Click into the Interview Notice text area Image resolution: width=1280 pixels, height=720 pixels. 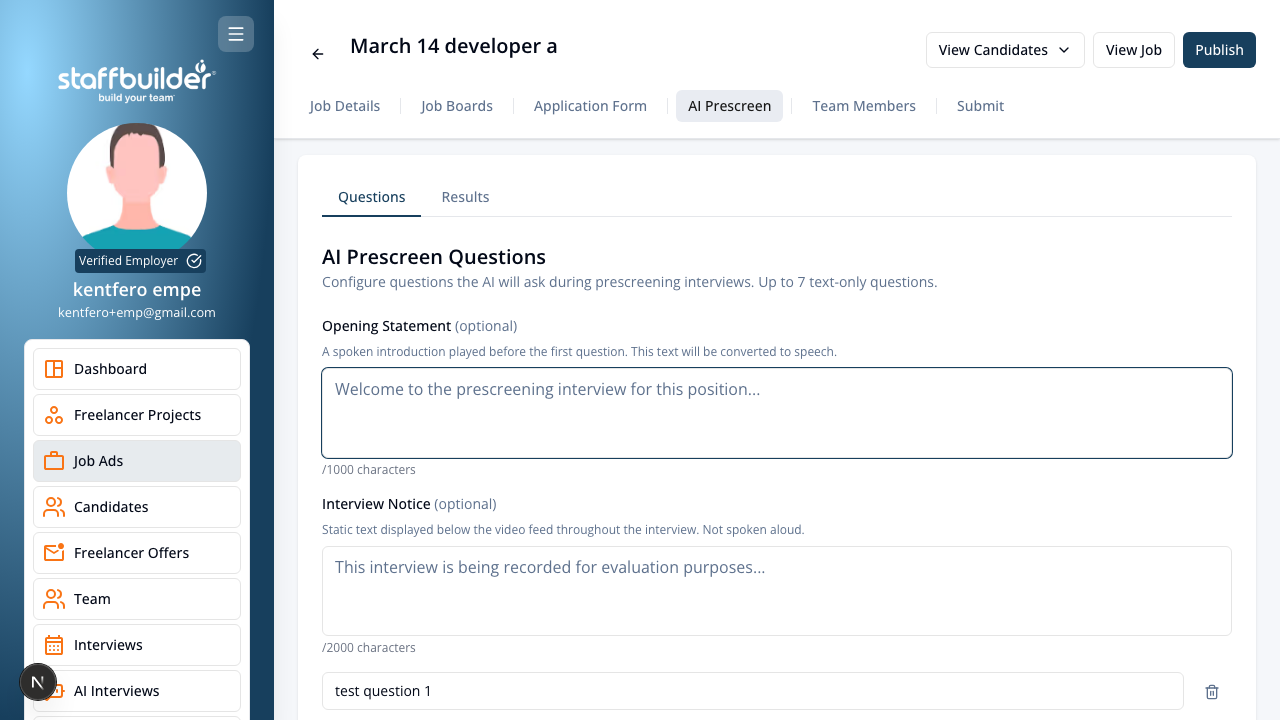777,591
